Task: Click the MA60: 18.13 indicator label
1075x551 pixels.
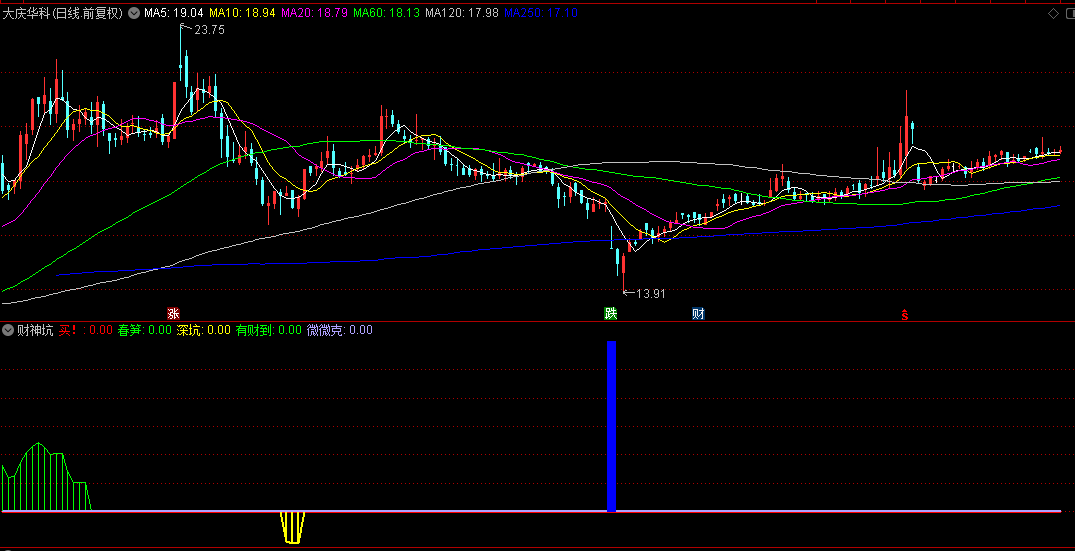Action: pyautogui.click(x=386, y=12)
